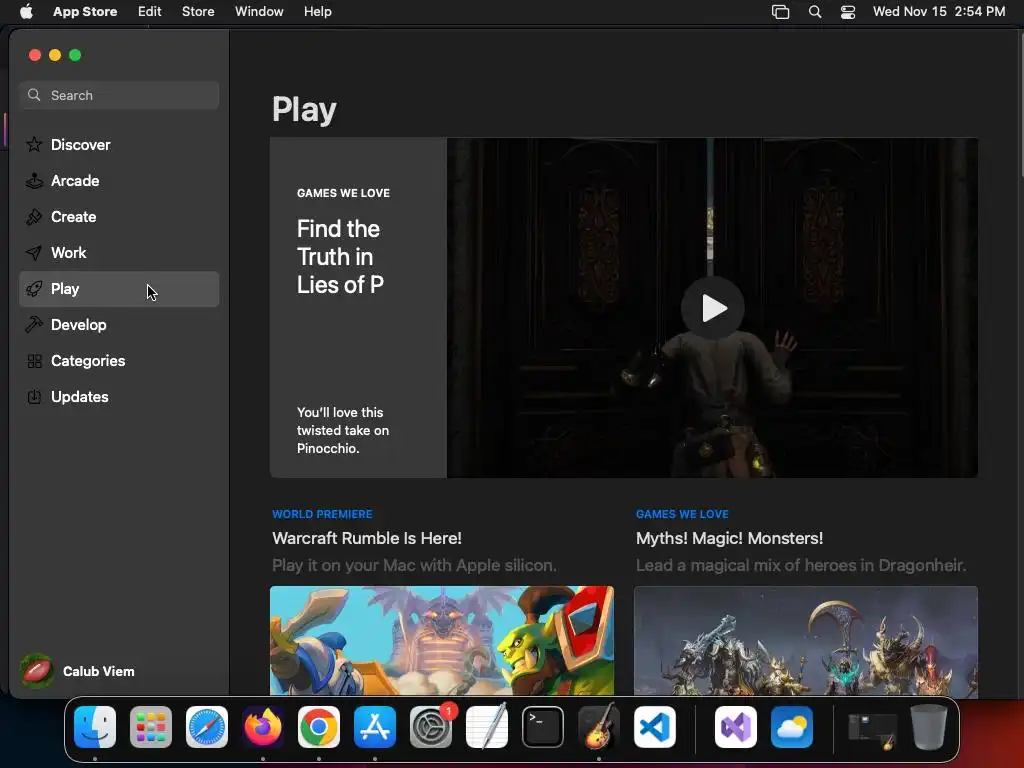Open Arcade via its joystick icon

(34, 181)
